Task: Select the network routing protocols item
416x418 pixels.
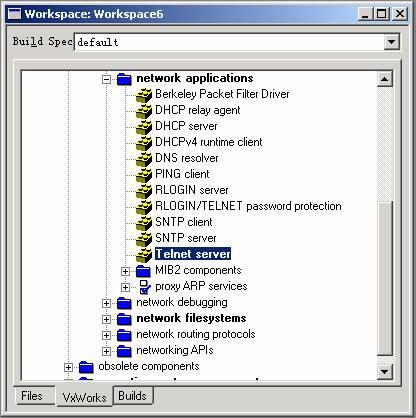Action: pyautogui.click(x=196, y=334)
